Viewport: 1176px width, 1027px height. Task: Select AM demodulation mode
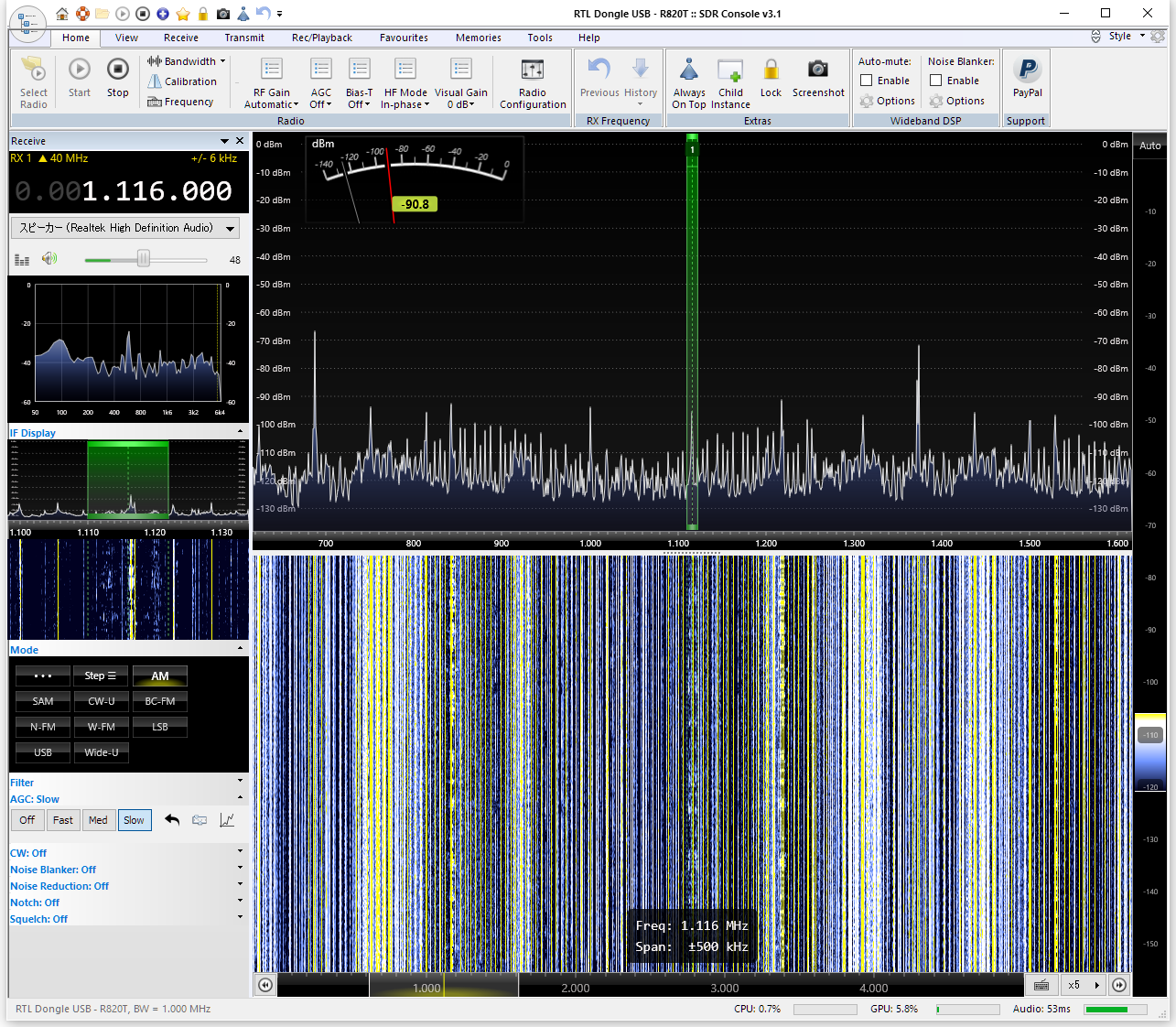tap(160, 676)
